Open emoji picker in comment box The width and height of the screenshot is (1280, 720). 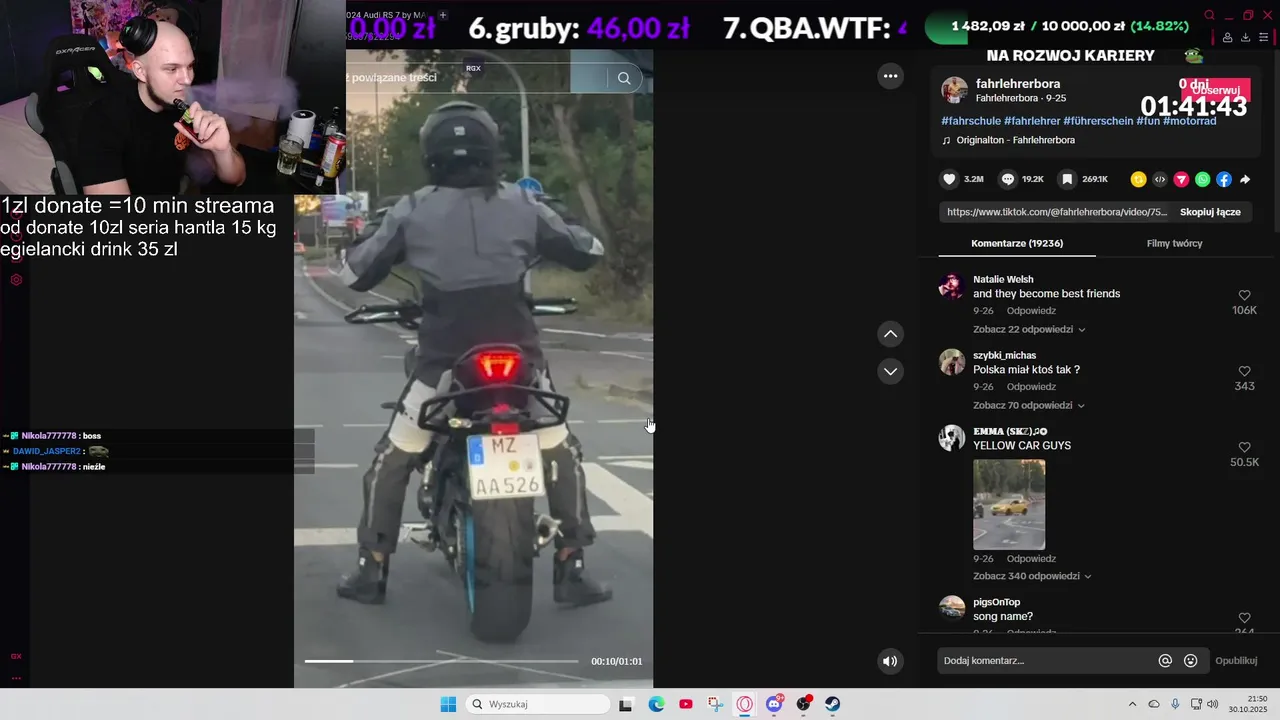point(1190,660)
